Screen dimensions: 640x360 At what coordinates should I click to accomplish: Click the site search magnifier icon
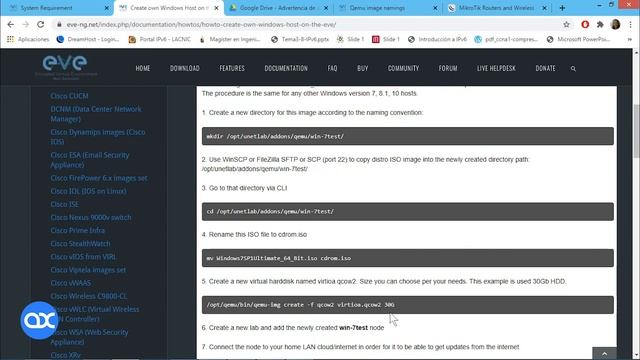click(573, 69)
